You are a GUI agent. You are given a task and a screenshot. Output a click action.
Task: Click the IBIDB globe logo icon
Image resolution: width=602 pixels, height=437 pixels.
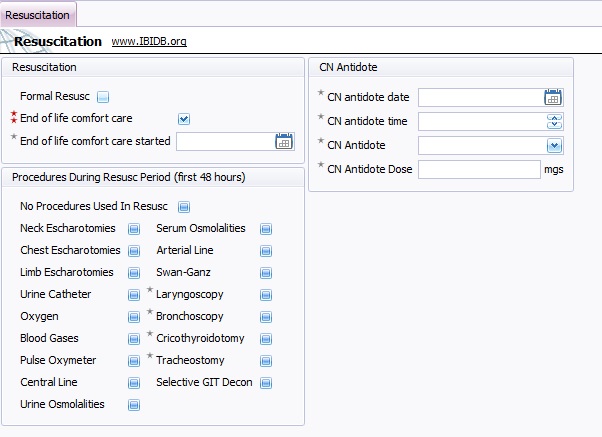coord(10,42)
